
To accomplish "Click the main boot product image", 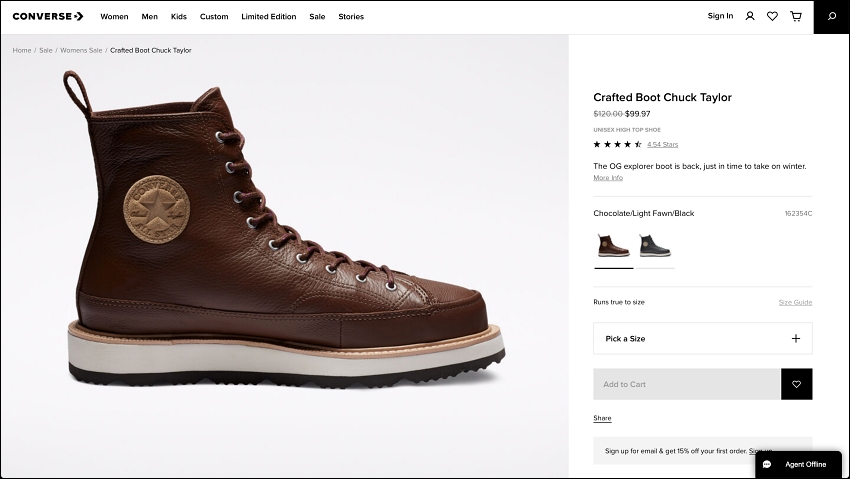I will pyautogui.click(x=285, y=230).
